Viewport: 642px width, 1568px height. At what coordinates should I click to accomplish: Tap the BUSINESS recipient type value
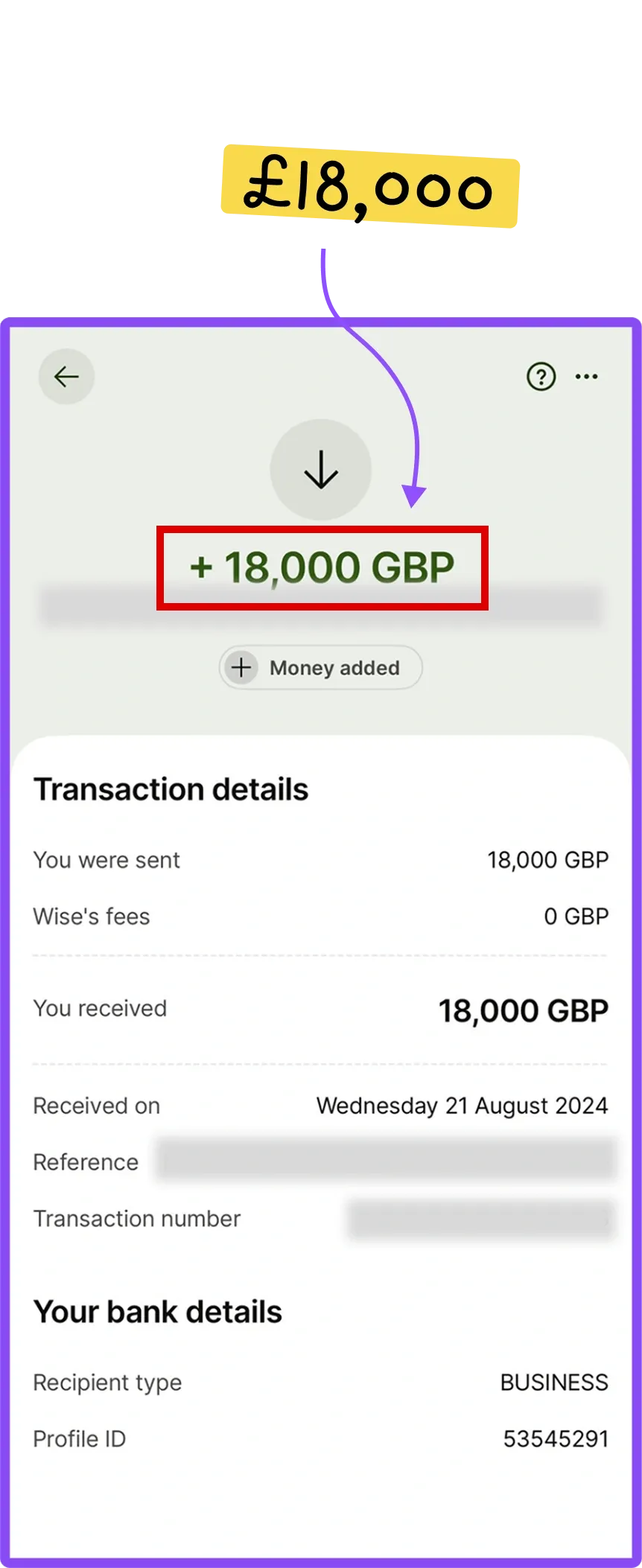click(x=553, y=1383)
